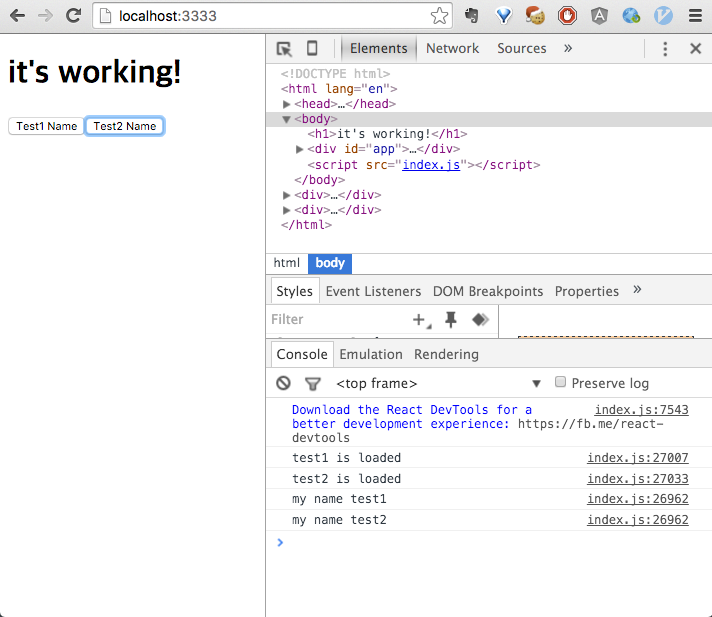The height and width of the screenshot is (617, 712).
Task: Open the AngularJS shield extension
Action: 599,16
